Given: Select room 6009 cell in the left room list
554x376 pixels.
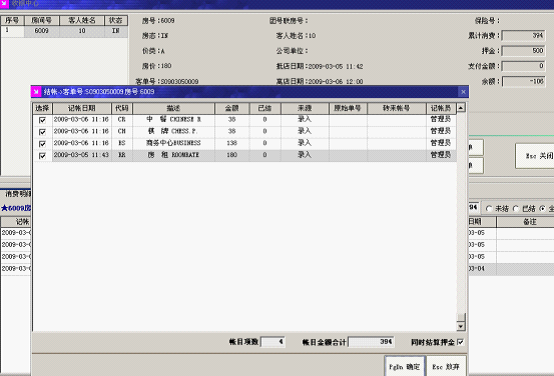Looking at the screenshot, I should point(42,31).
